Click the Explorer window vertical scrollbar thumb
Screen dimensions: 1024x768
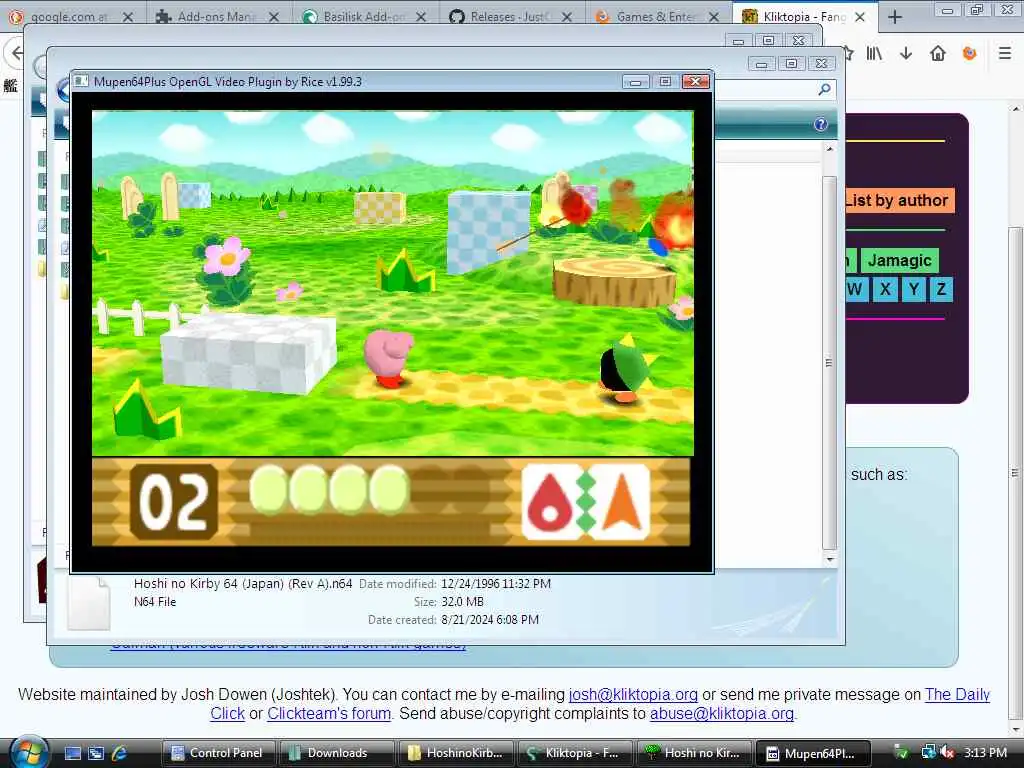(829, 362)
